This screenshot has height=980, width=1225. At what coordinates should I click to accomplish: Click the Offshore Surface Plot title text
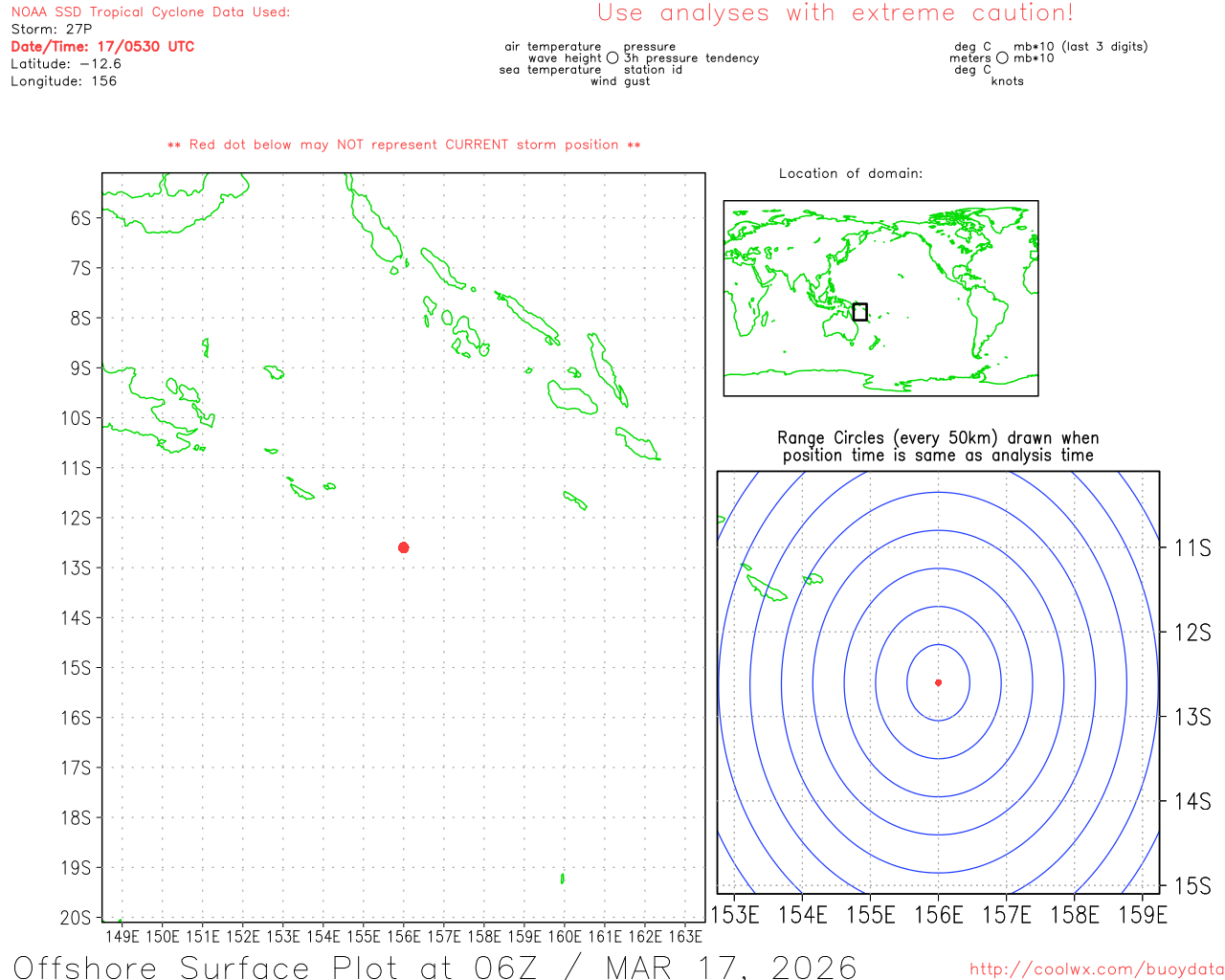[x=434, y=966]
